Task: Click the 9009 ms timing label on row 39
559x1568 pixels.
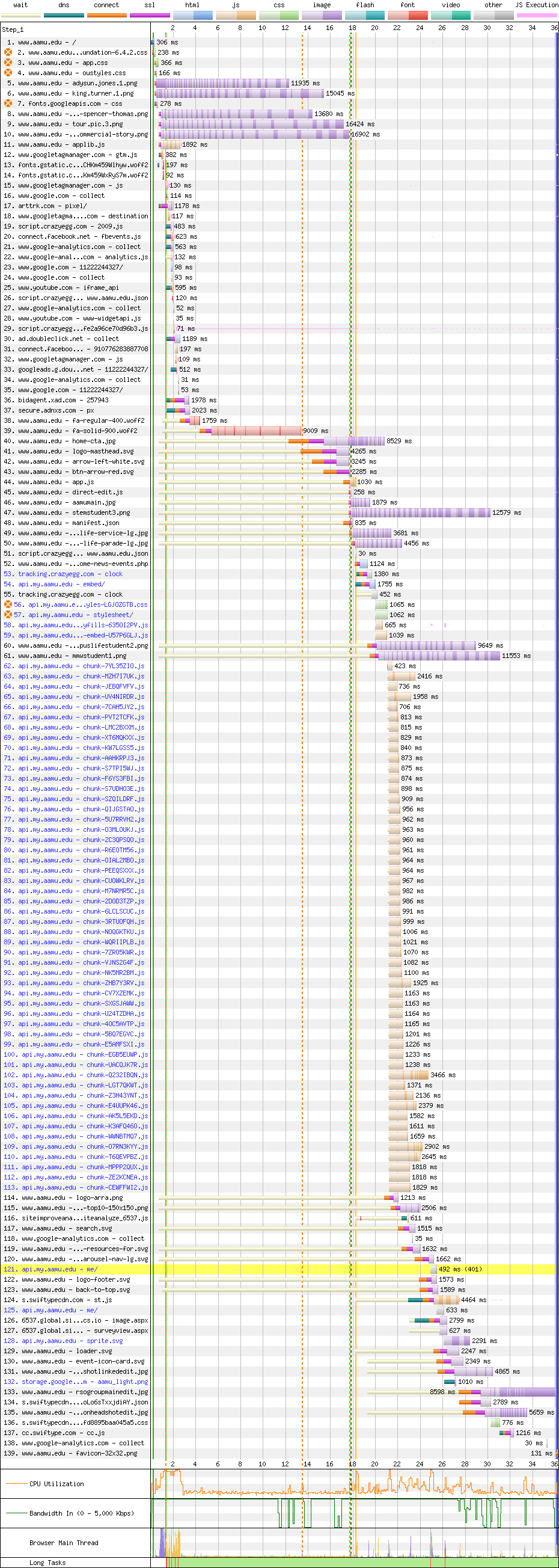Action: pyautogui.click(x=316, y=431)
